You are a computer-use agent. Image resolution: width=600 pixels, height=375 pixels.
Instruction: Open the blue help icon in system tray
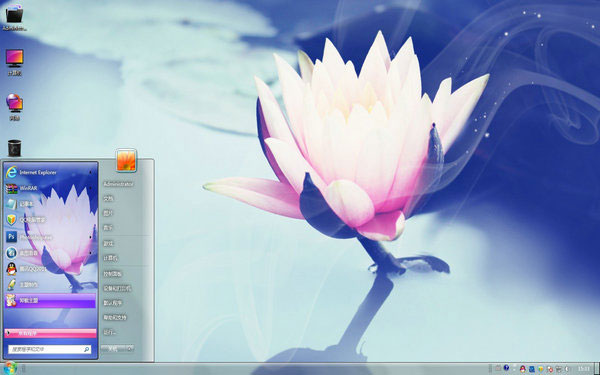coord(506,368)
